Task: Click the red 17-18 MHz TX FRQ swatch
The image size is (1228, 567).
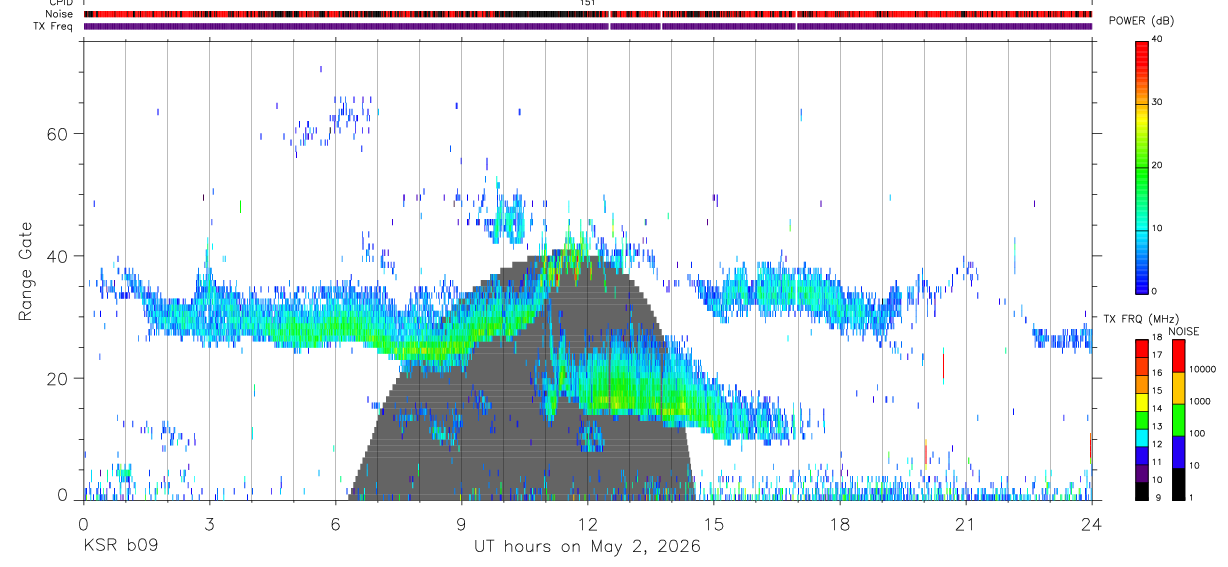Action: [1141, 348]
